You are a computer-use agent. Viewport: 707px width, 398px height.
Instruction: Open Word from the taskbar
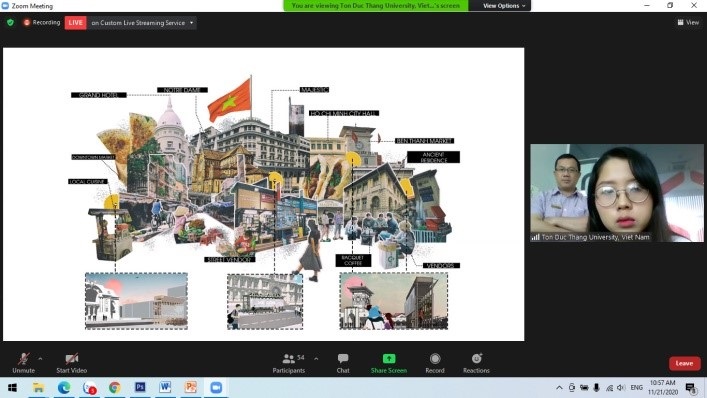point(165,387)
